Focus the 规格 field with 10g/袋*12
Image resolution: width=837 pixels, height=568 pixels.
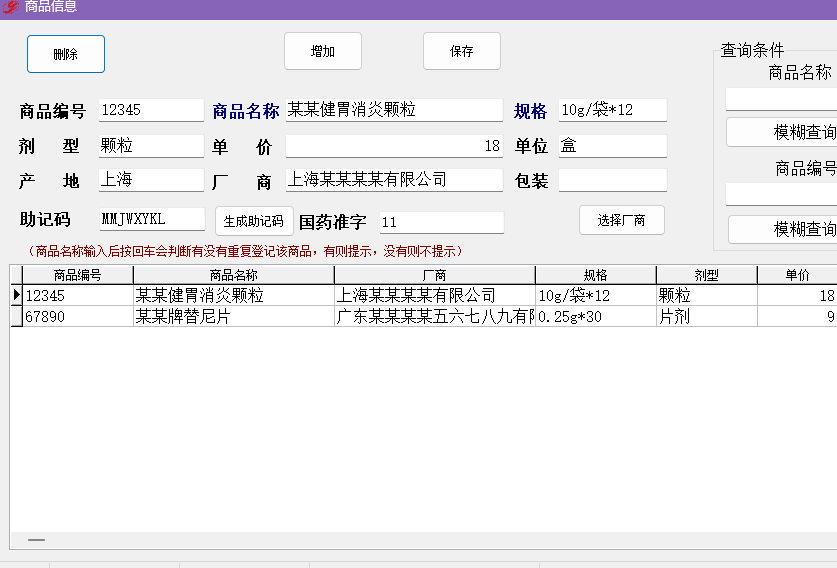click(x=613, y=110)
